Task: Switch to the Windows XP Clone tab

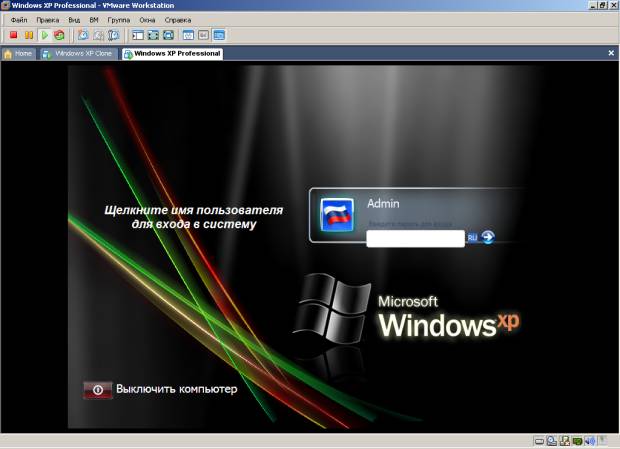Action: click(78, 54)
